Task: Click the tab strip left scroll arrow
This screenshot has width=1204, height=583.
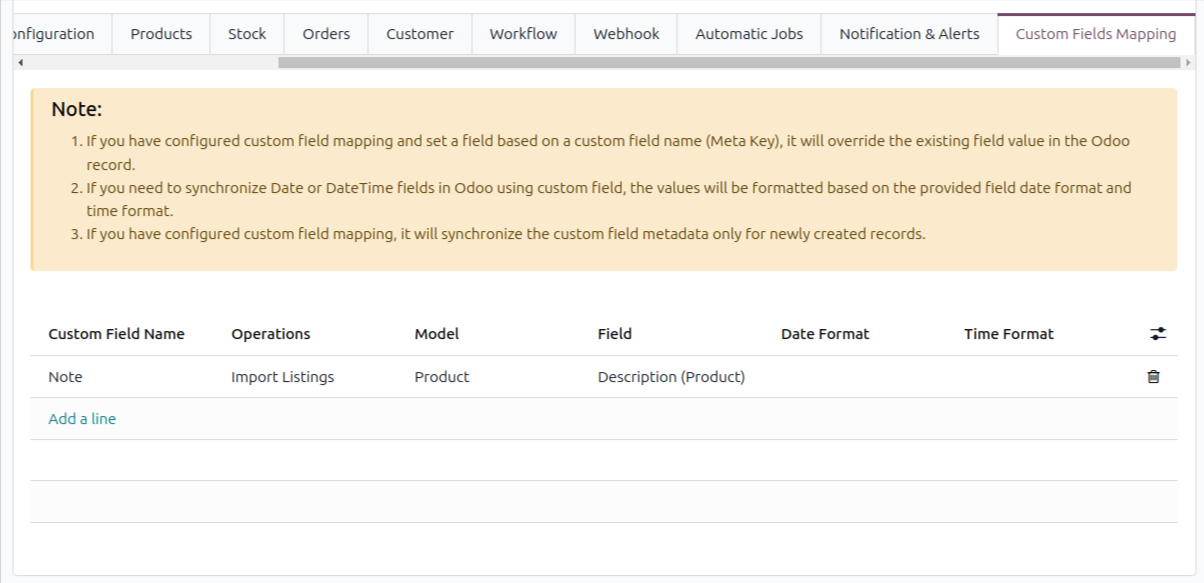Action: tap(20, 62)
